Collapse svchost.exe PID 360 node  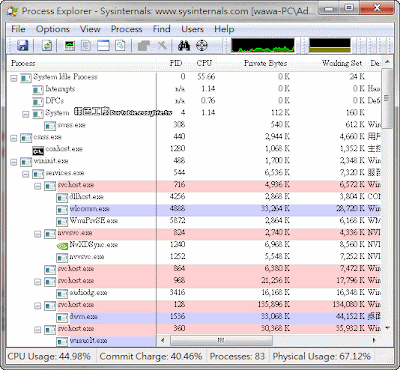(x=38, y=330)
